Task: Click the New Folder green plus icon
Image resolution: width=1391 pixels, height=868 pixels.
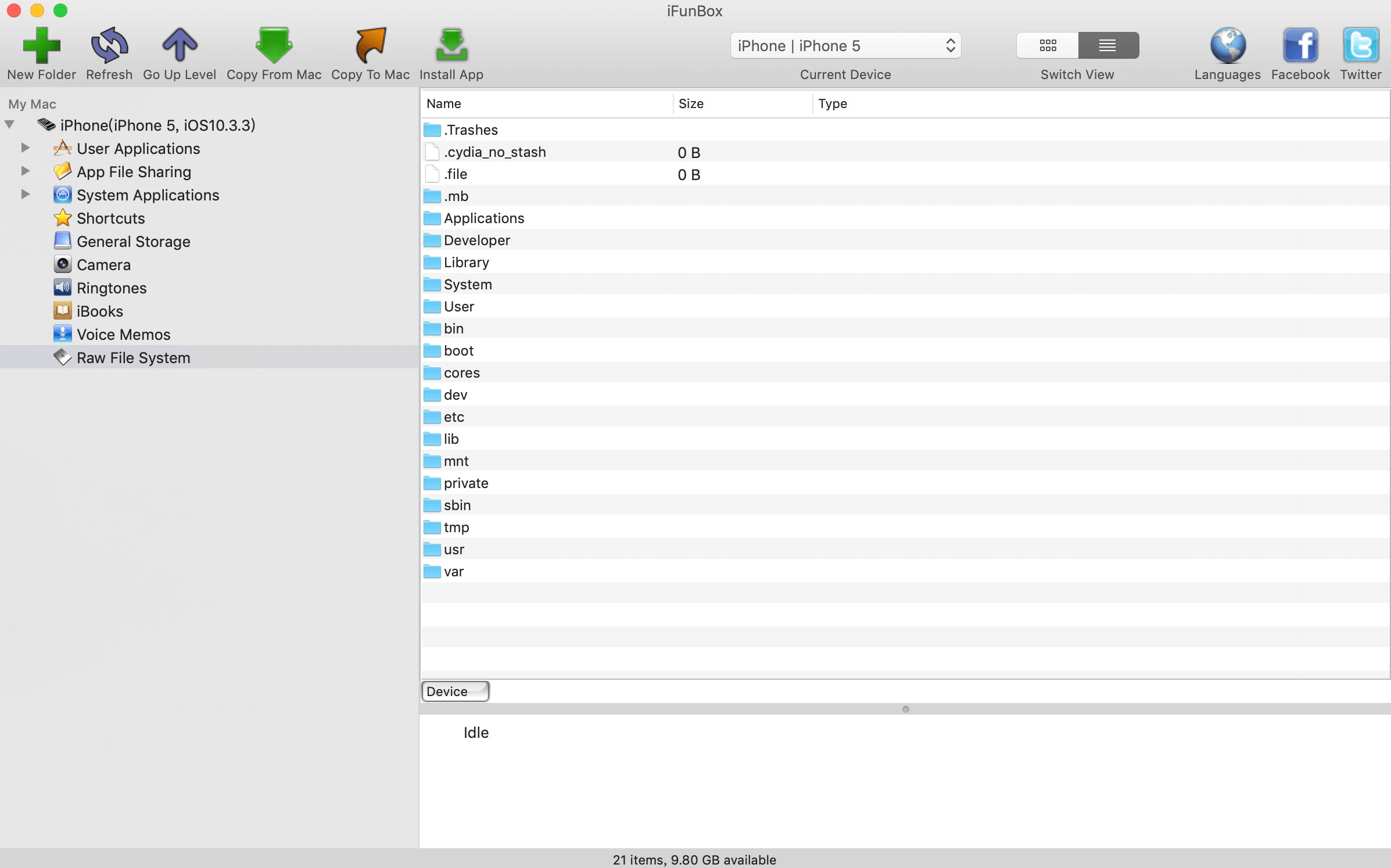Action: point(41,45)
